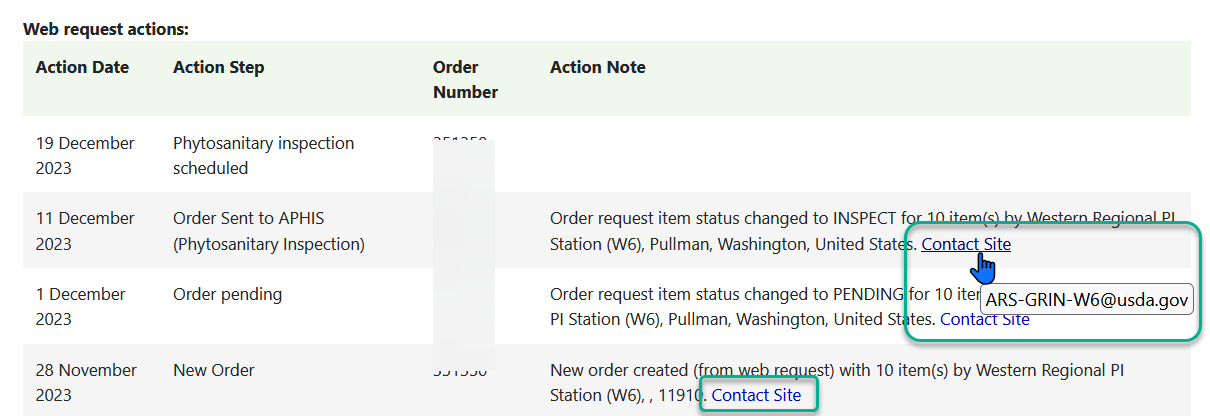Click the Phytosanitary inspection scheduled step

point(264,156)
